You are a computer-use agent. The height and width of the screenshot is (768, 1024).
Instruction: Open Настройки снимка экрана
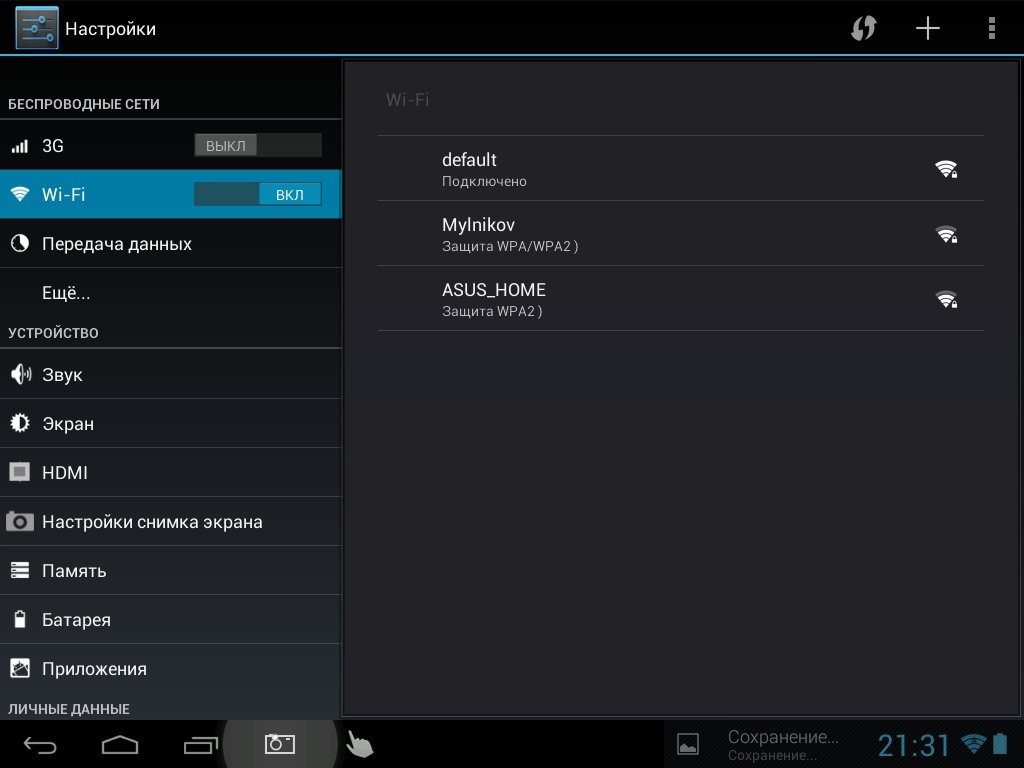152,522
